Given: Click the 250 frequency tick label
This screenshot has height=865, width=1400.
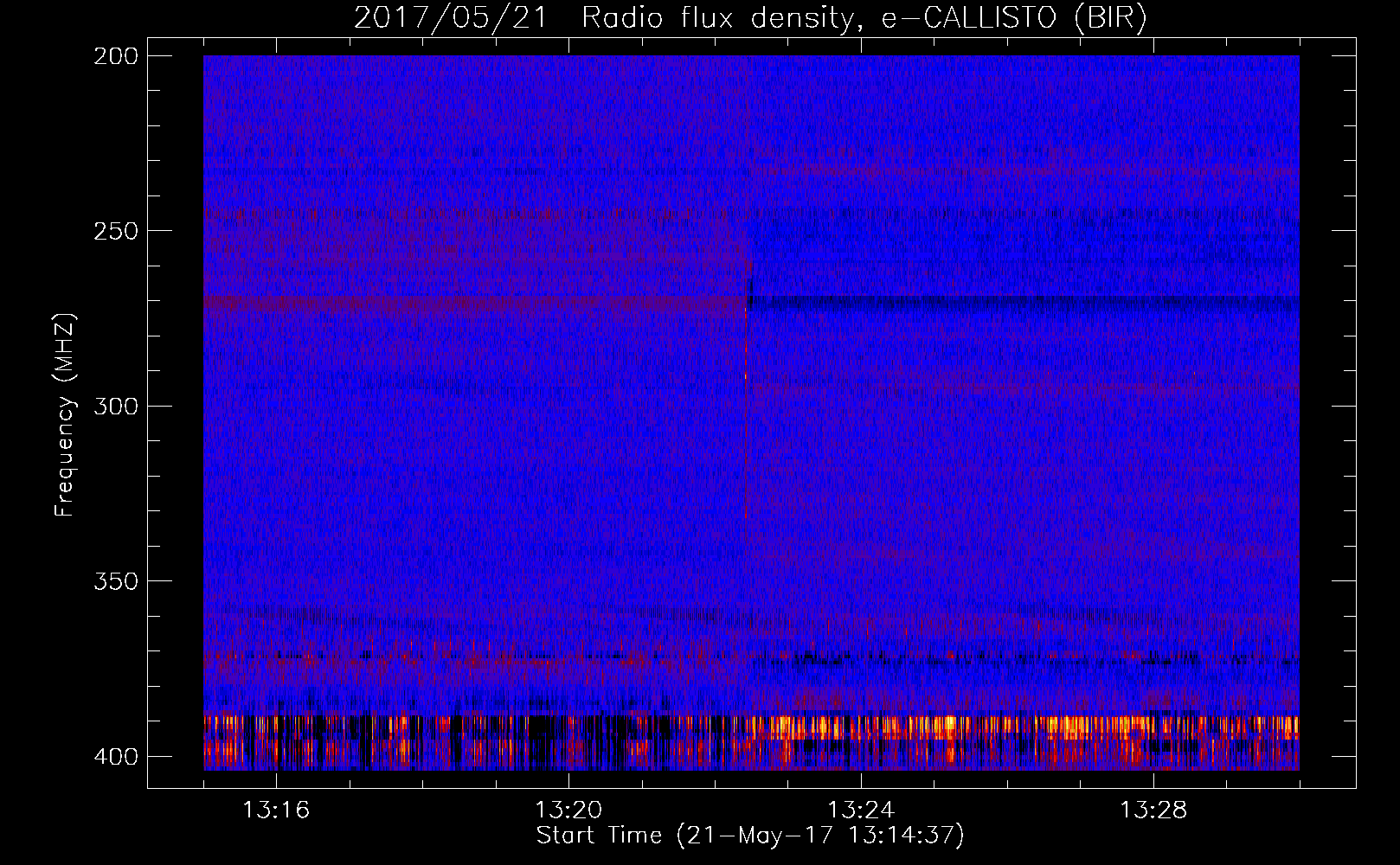Looking at the screenshot, I should (116, 231).
